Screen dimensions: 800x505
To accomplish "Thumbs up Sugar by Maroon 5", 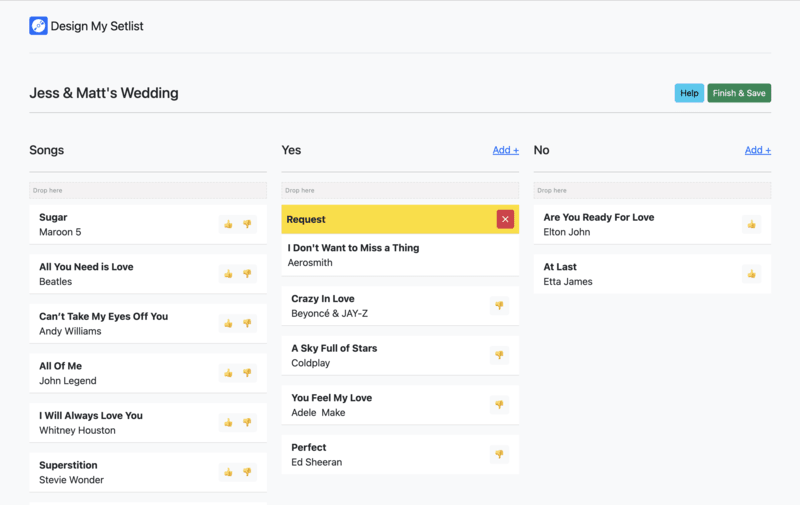I will 228,224.
